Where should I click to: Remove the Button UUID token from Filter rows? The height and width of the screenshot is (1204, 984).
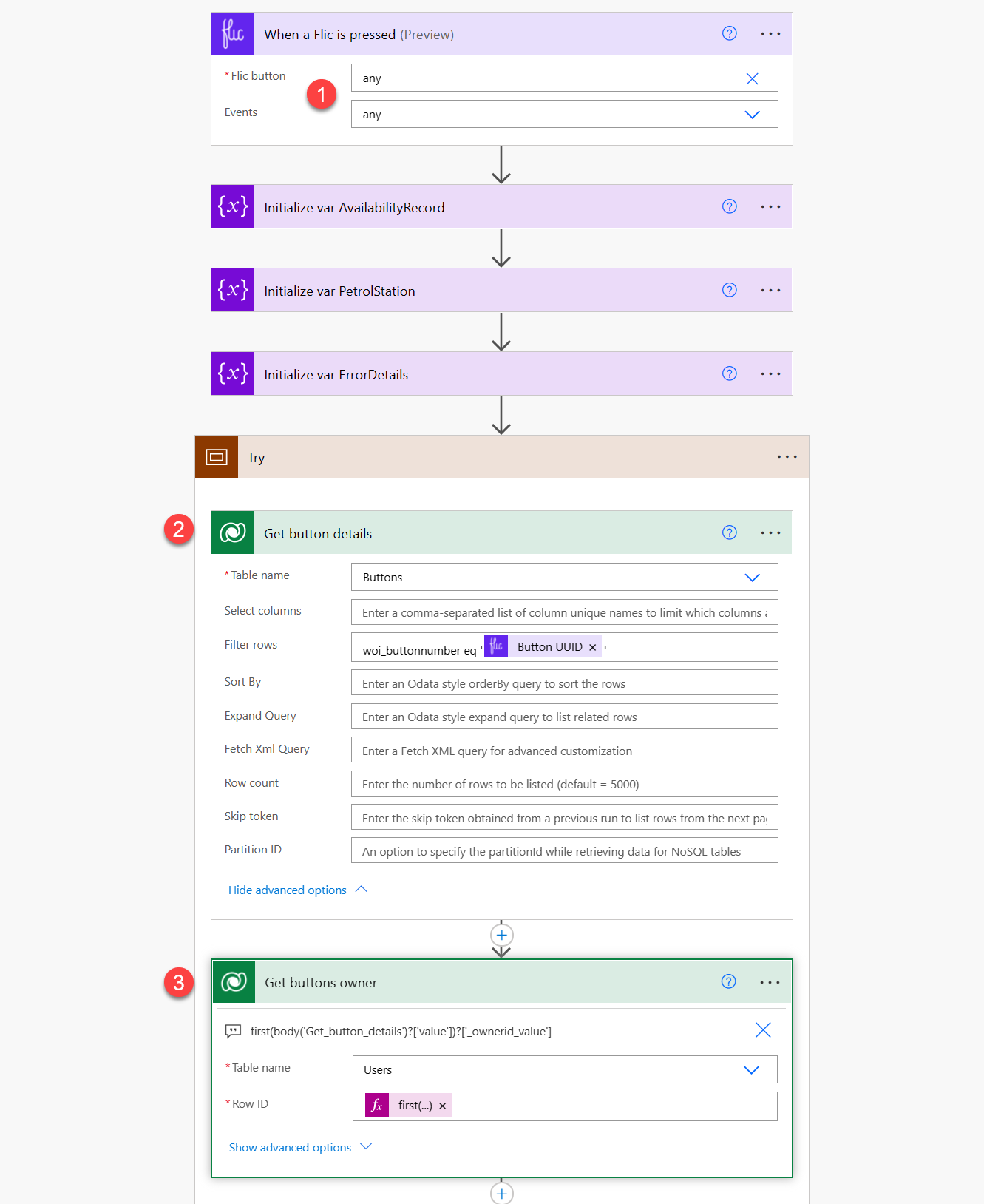(592, 647)
